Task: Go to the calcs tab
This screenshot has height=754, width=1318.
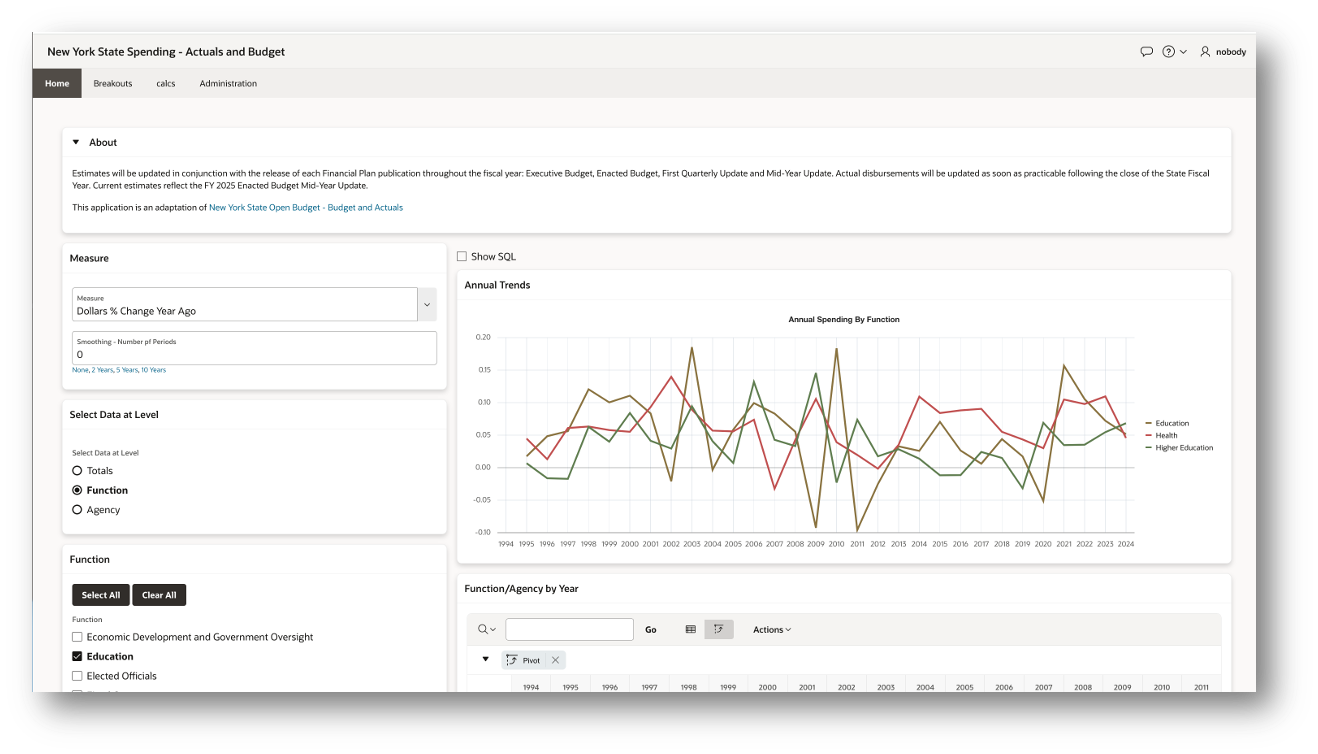Action: (166, 83)
